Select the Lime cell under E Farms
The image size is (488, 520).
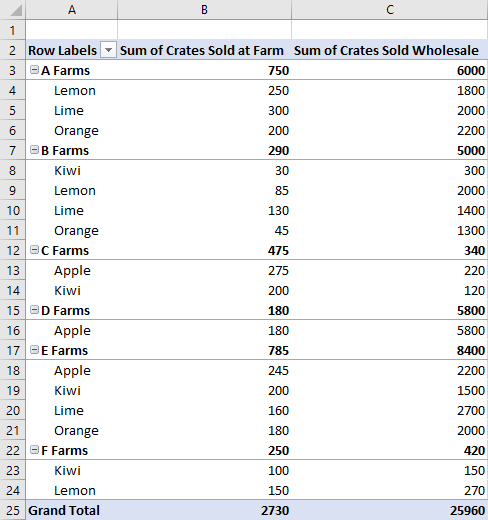pyautogui.click(x=72, y=410)
